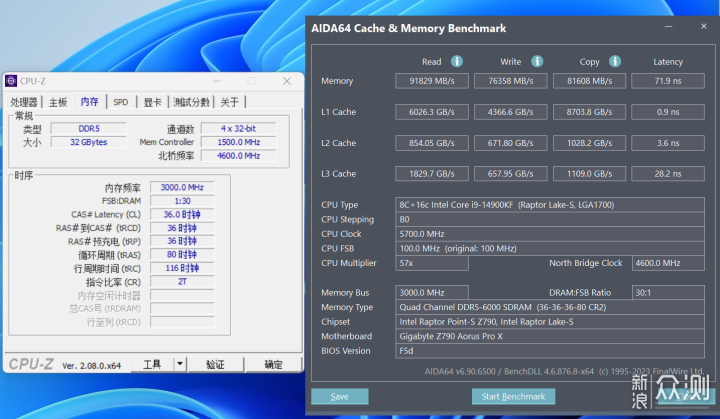Screen dimensions: 720x419
Task: Click the 大小 32 GBytes value in CPU-Z
Action: [89, 142]
